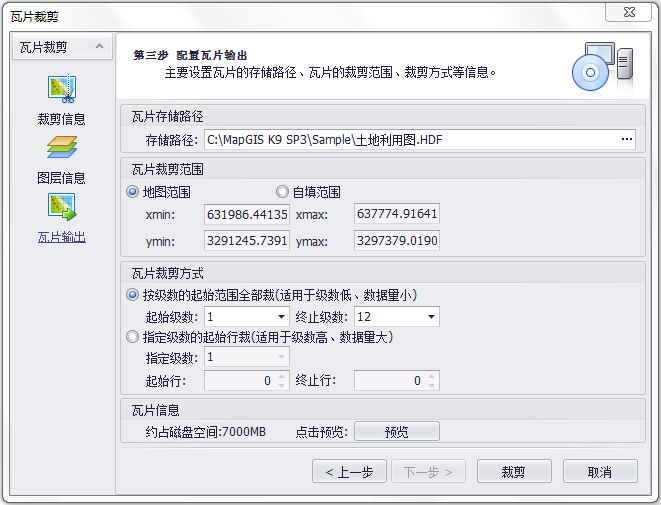Screen dimensions: 661x505
Task: Click the 瓦片裁剪范围 section header
Action: coord(167,169)
